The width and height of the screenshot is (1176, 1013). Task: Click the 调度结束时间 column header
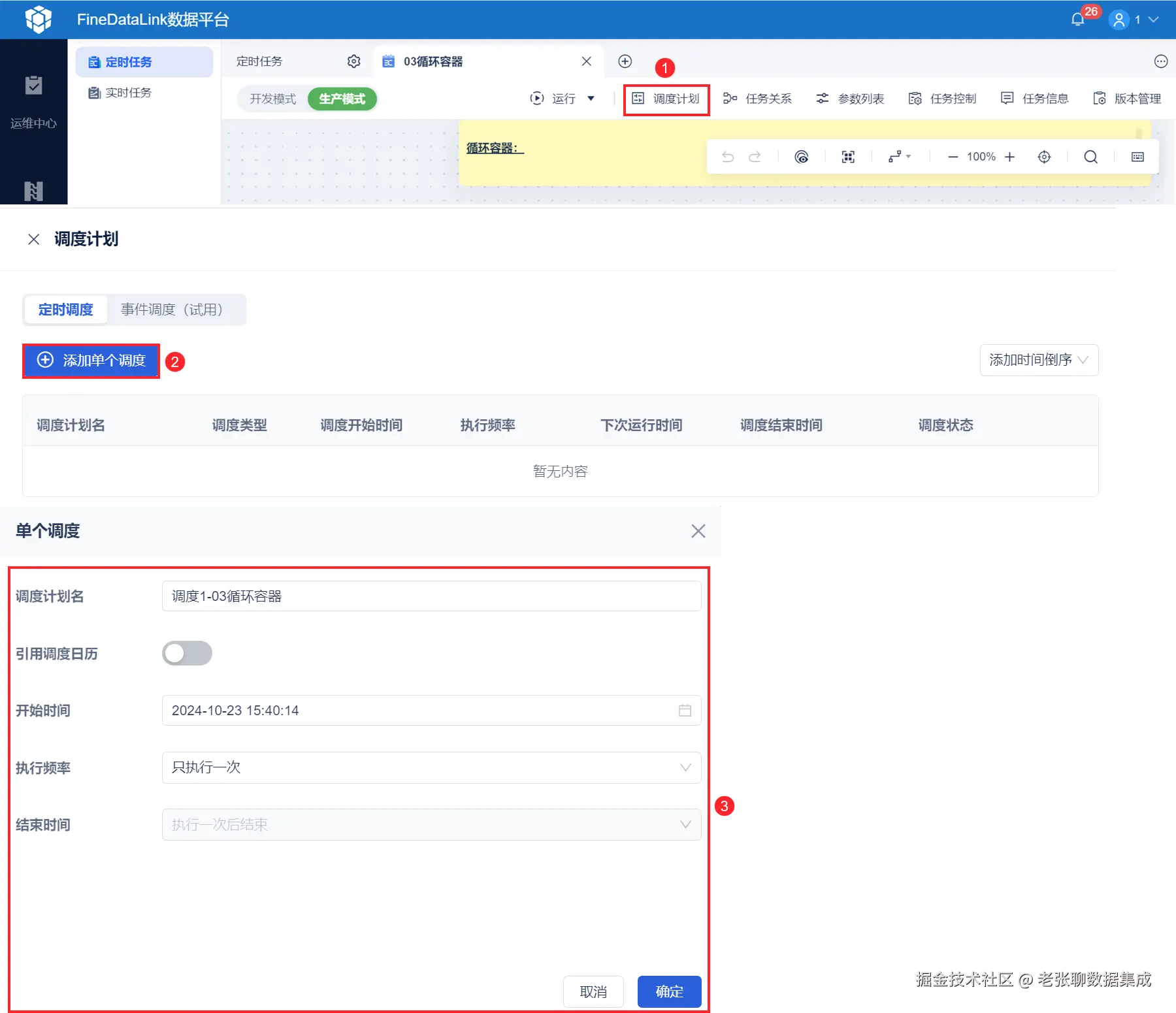(x=781, y=425)
